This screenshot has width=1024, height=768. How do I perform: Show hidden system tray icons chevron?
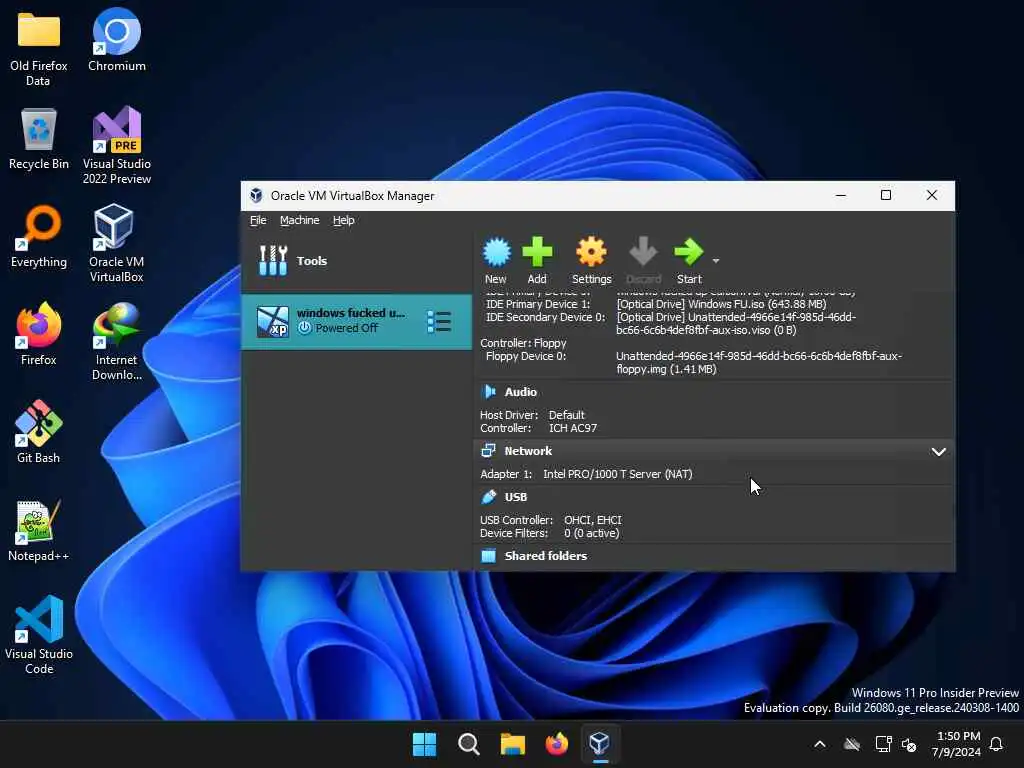pyautogui.click(x=820, y=744)
